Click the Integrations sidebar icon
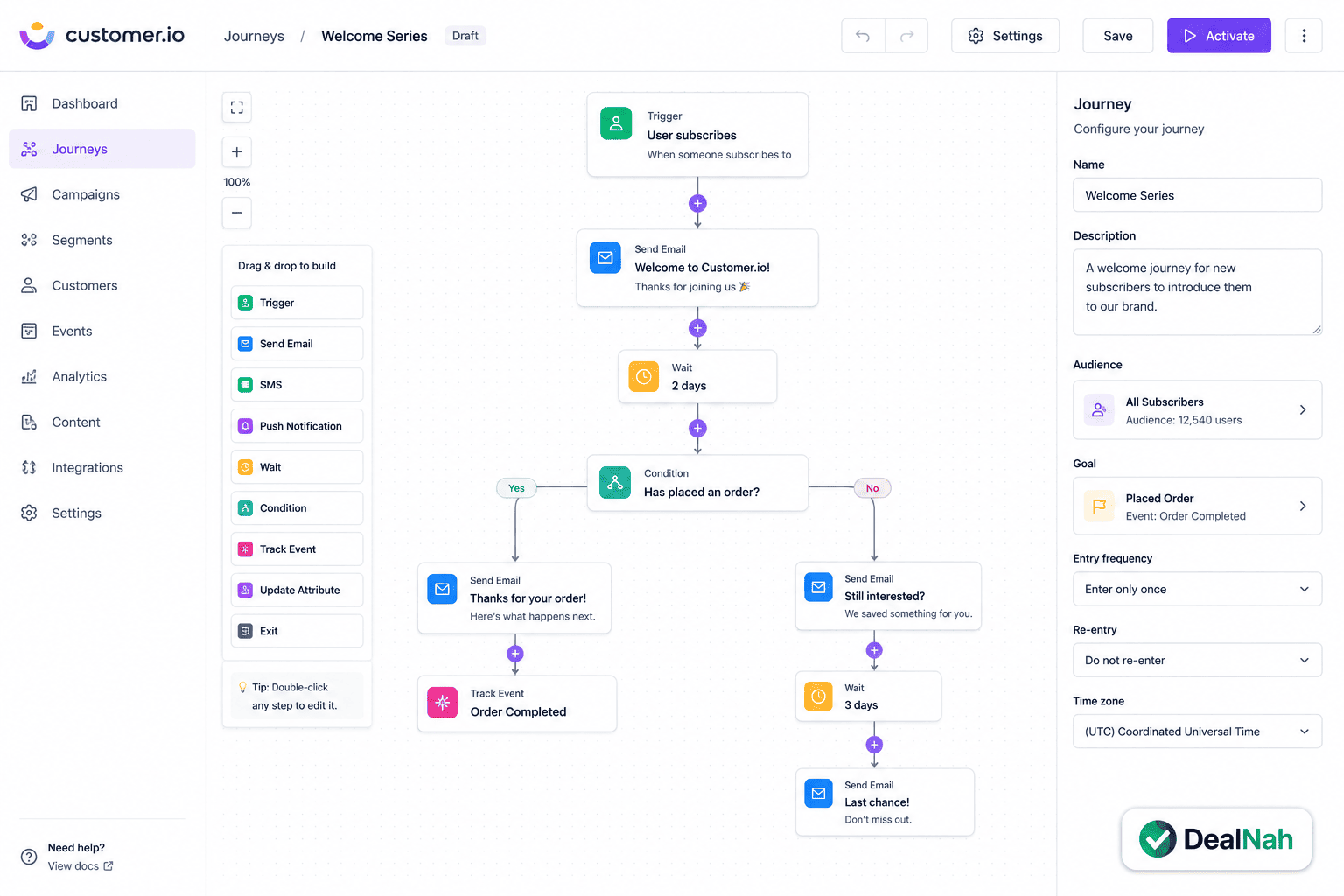The height and width of the screenshot is (896, 1344). [x=29, y=467]
